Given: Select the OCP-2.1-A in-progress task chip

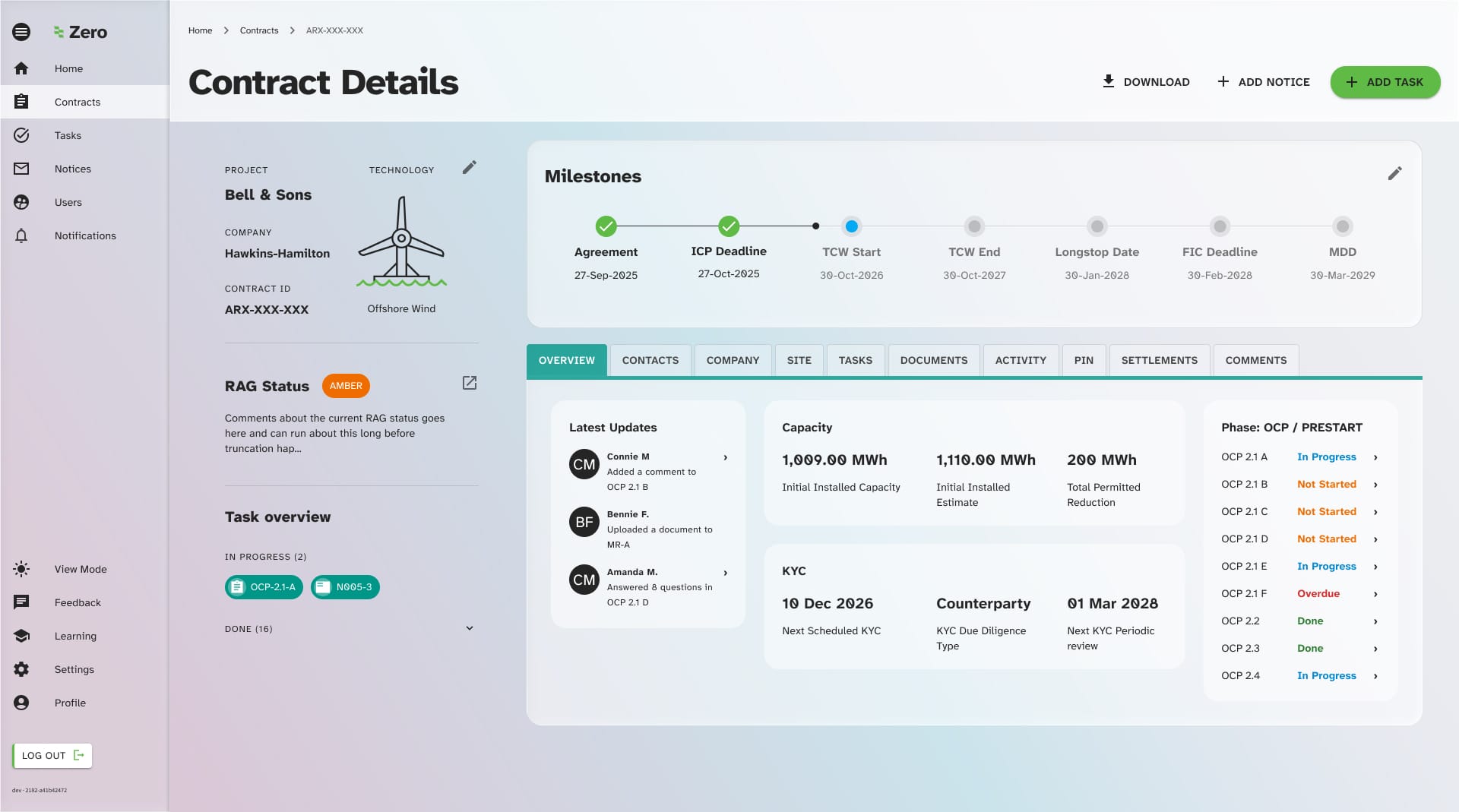Looking at the screenshot, I should point(264,587).
